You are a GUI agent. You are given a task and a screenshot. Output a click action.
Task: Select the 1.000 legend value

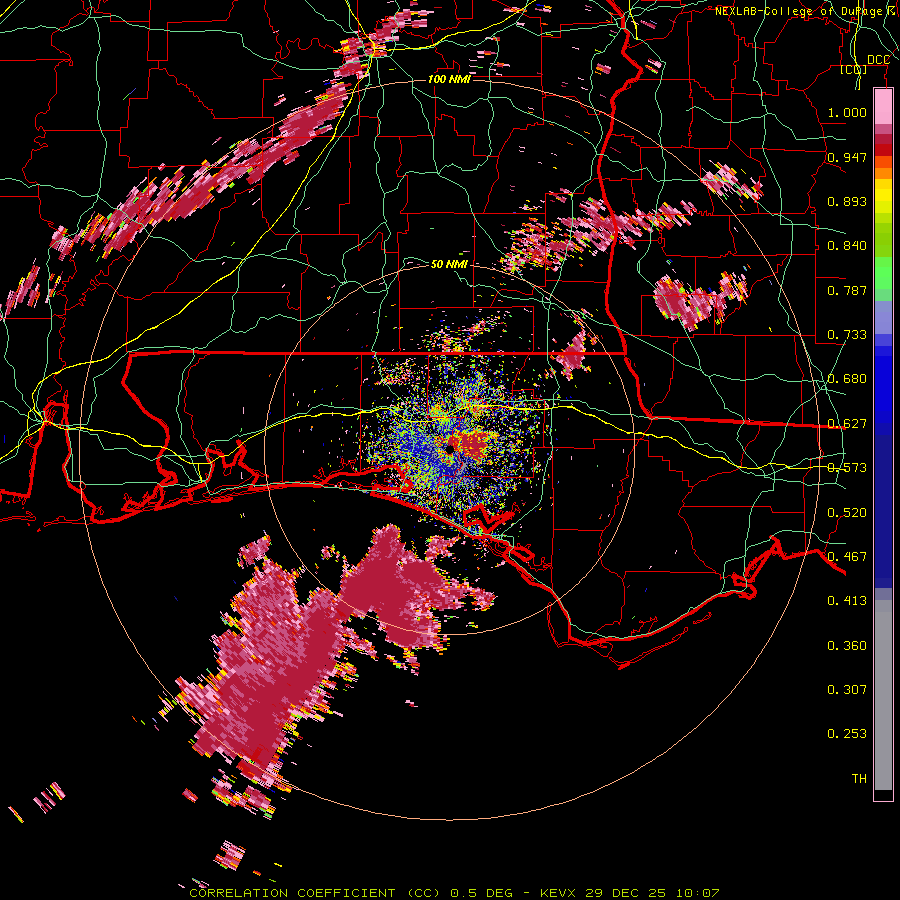click(847, 112)
